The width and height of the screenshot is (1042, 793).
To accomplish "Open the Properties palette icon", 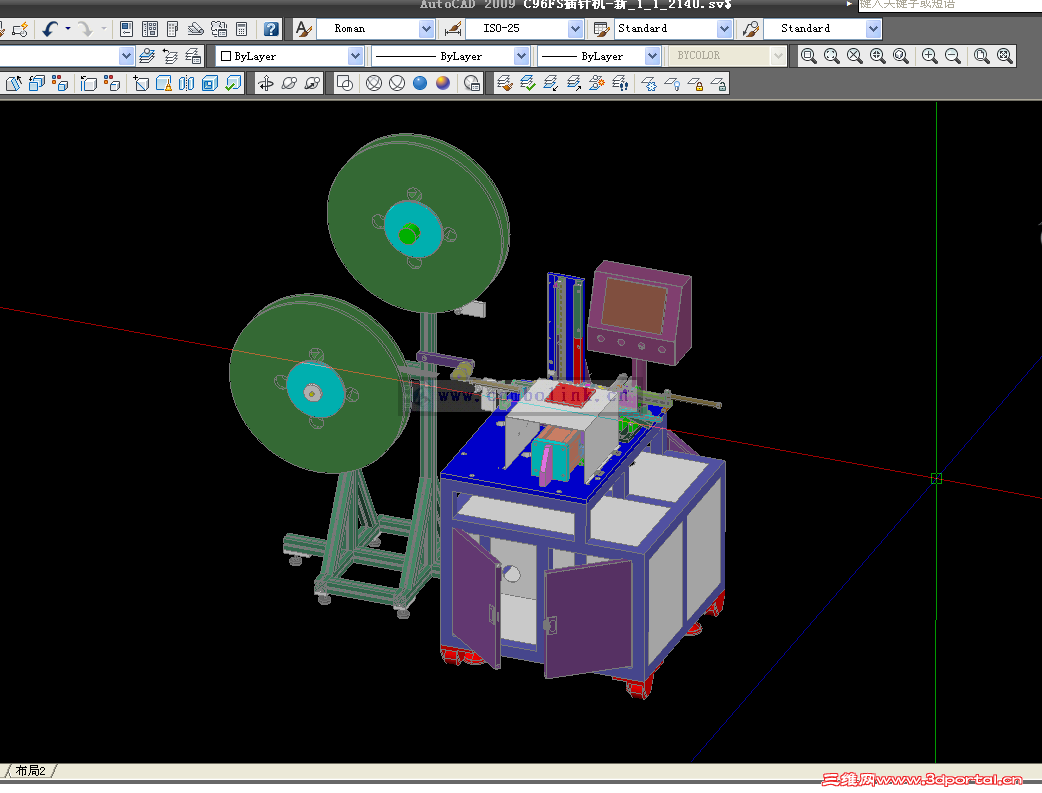I will (126, 29).
